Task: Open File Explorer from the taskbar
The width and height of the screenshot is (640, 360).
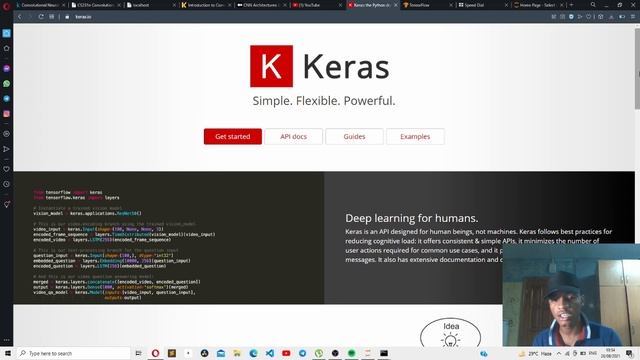Action: click(x=237, y=353)
